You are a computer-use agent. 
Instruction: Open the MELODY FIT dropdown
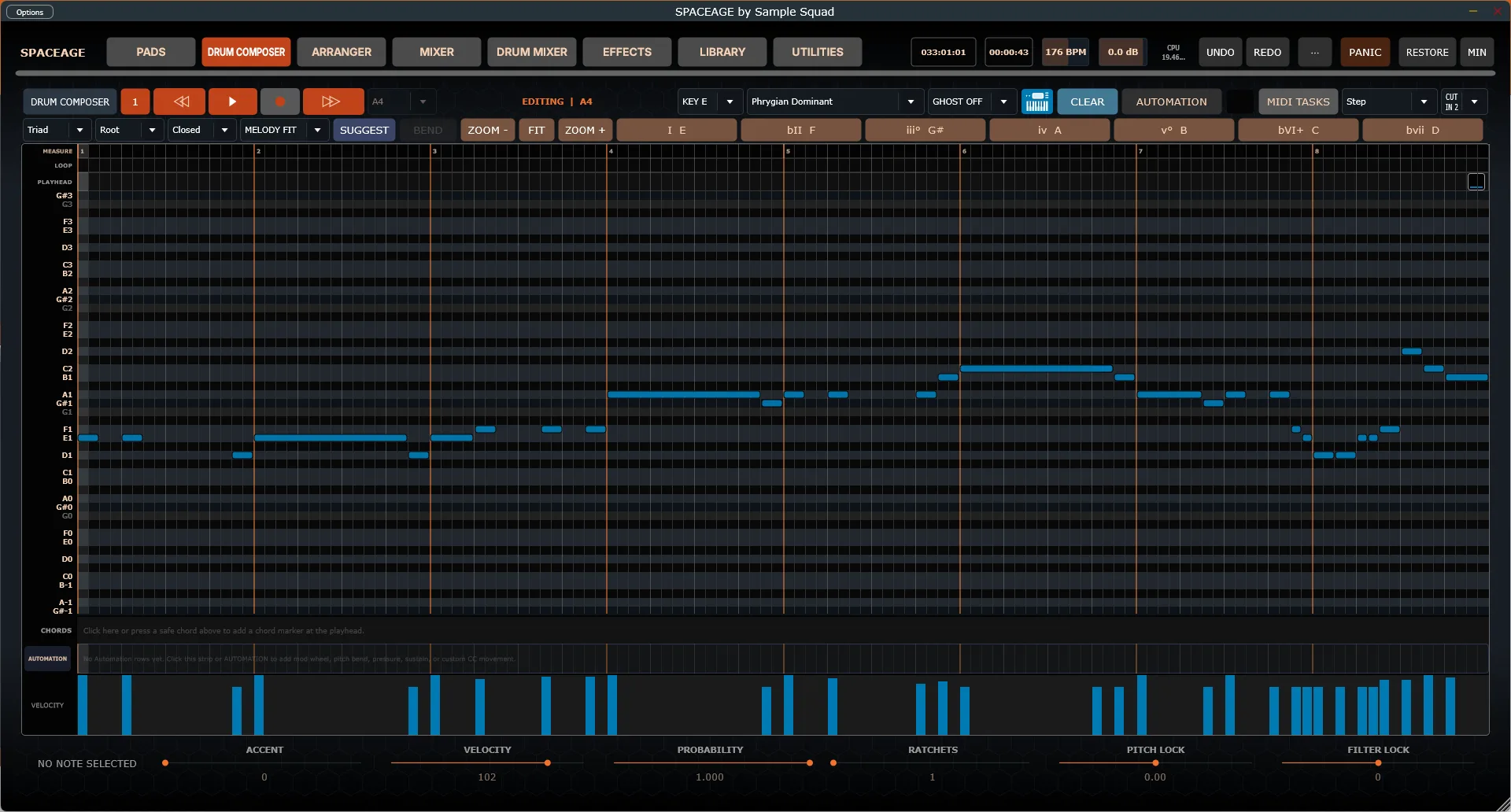[284, 130]
